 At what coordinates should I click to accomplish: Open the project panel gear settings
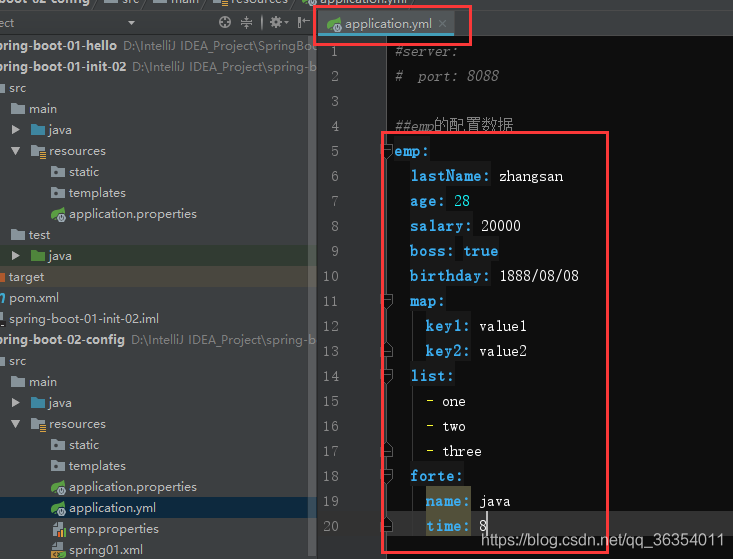(x=279, y=22)
